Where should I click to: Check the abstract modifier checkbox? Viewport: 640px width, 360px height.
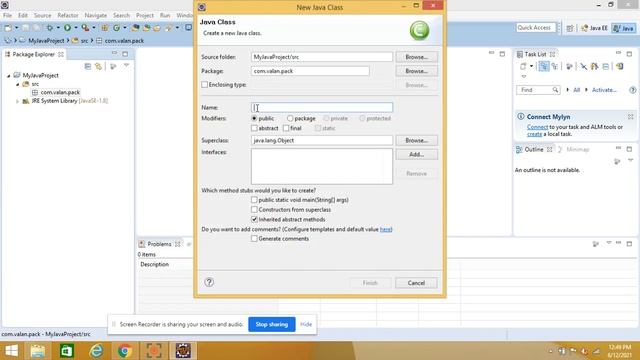254,128
